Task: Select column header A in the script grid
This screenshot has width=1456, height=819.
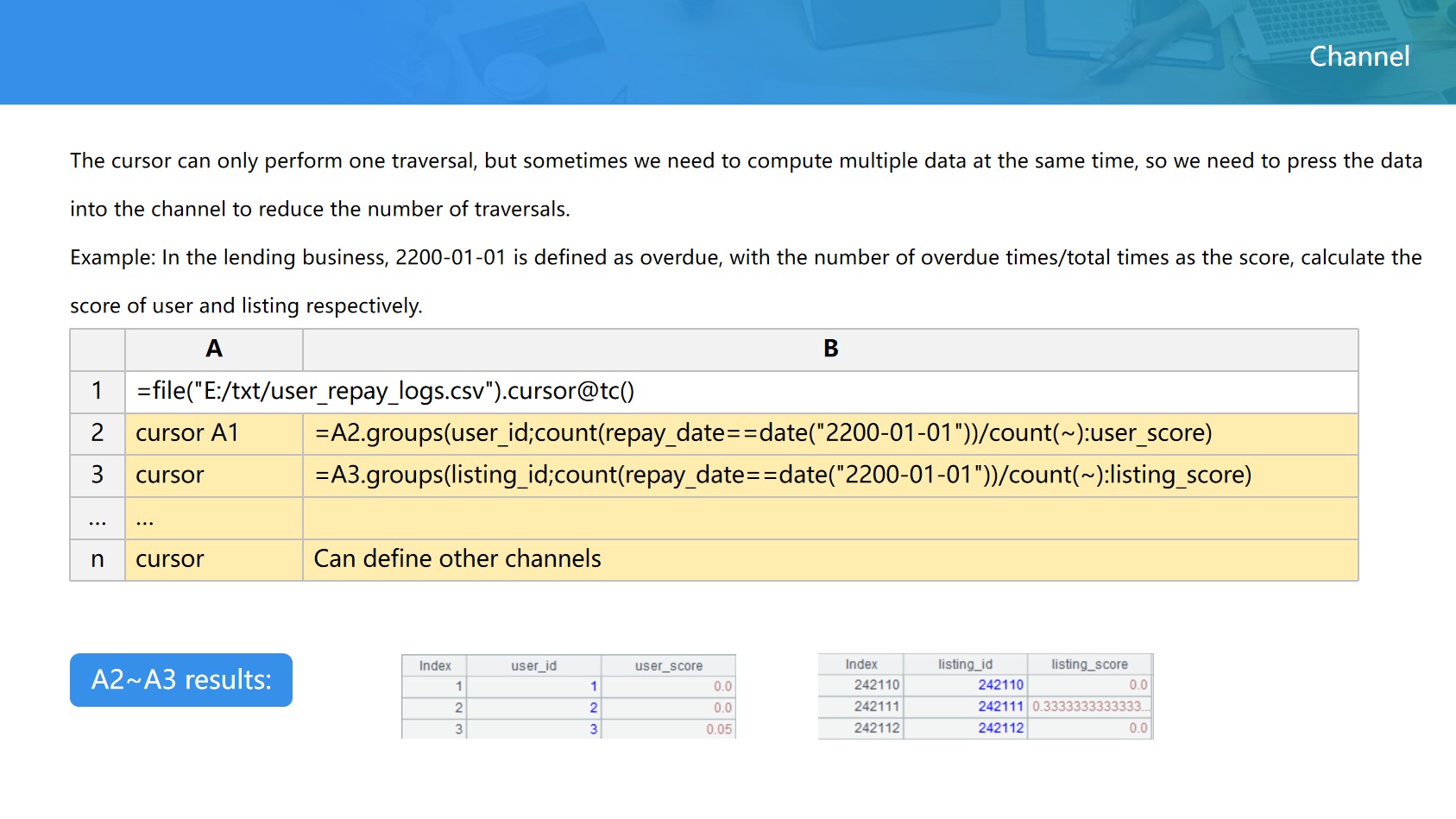Action: 214,349
